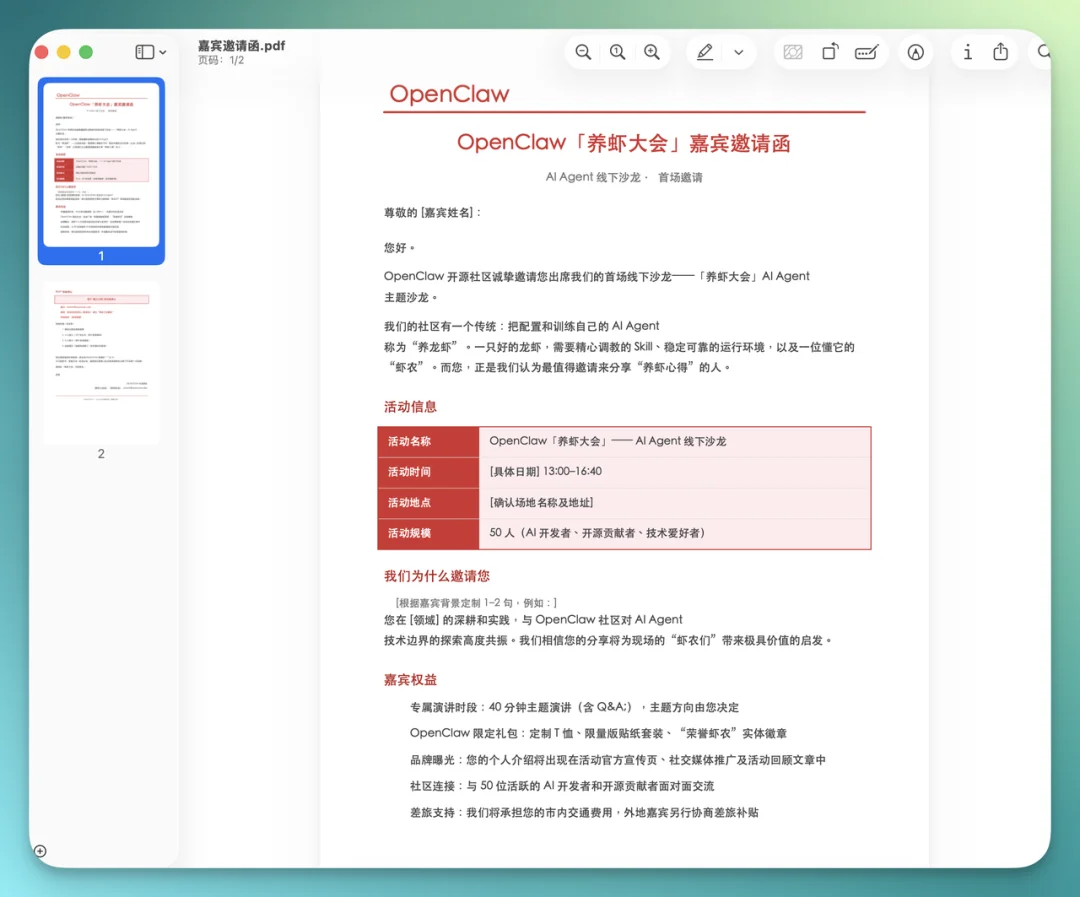This screenshot has width=1080, height=897.
Task: Open the form filling signature tool
Action: [867, 53]
